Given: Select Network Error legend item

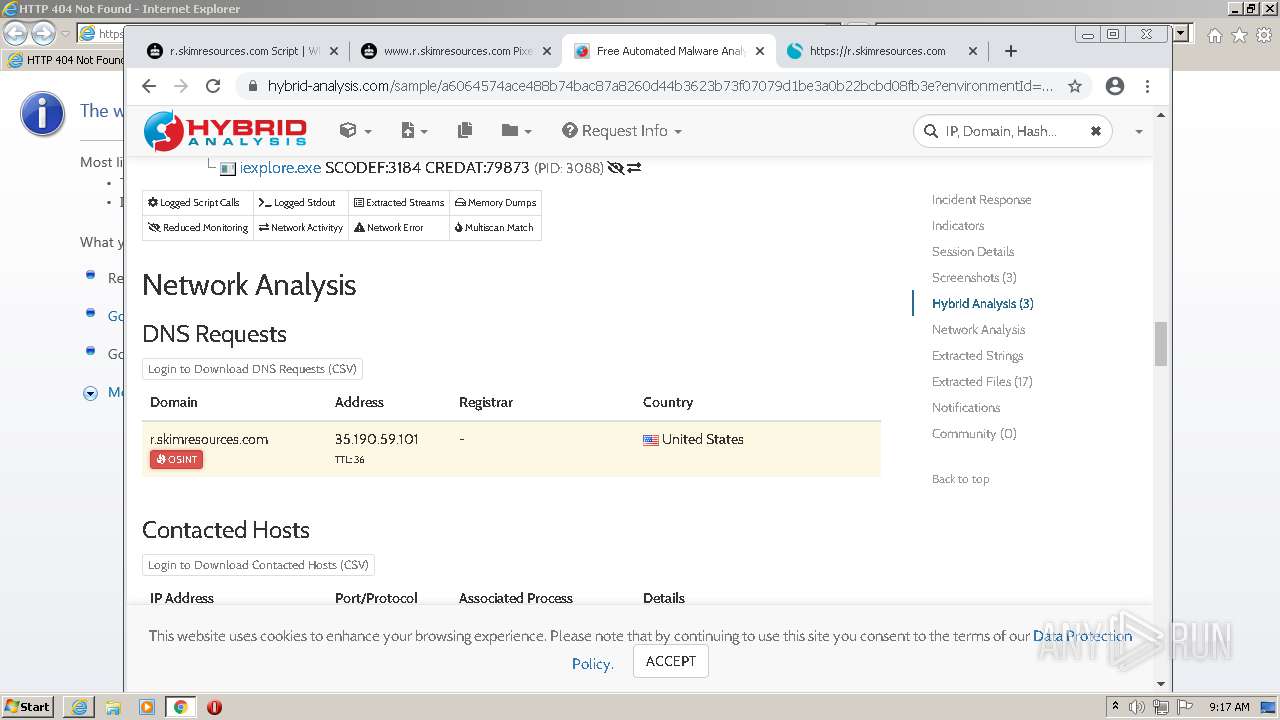Looking at the screenshot, I should pos(399,228).
